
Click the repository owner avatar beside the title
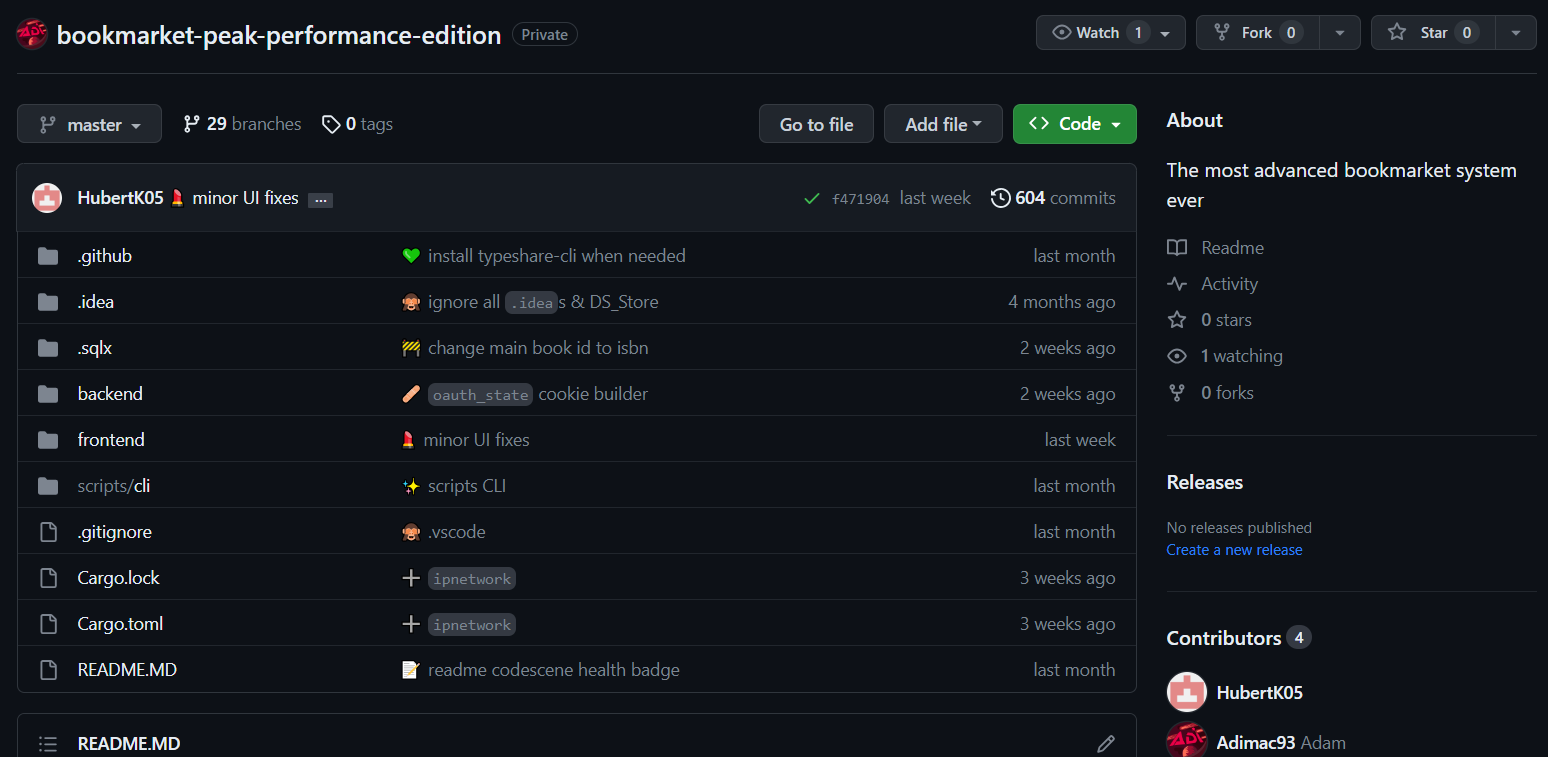point(32,35)
